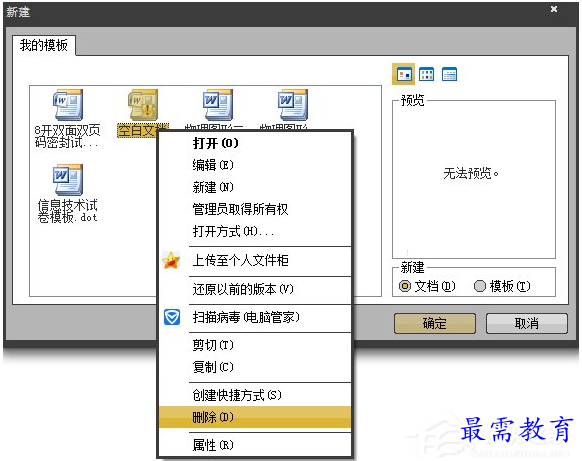
Task: Select 还原以前的版本(V) menu entry
Action: click(x=255, y=289)
